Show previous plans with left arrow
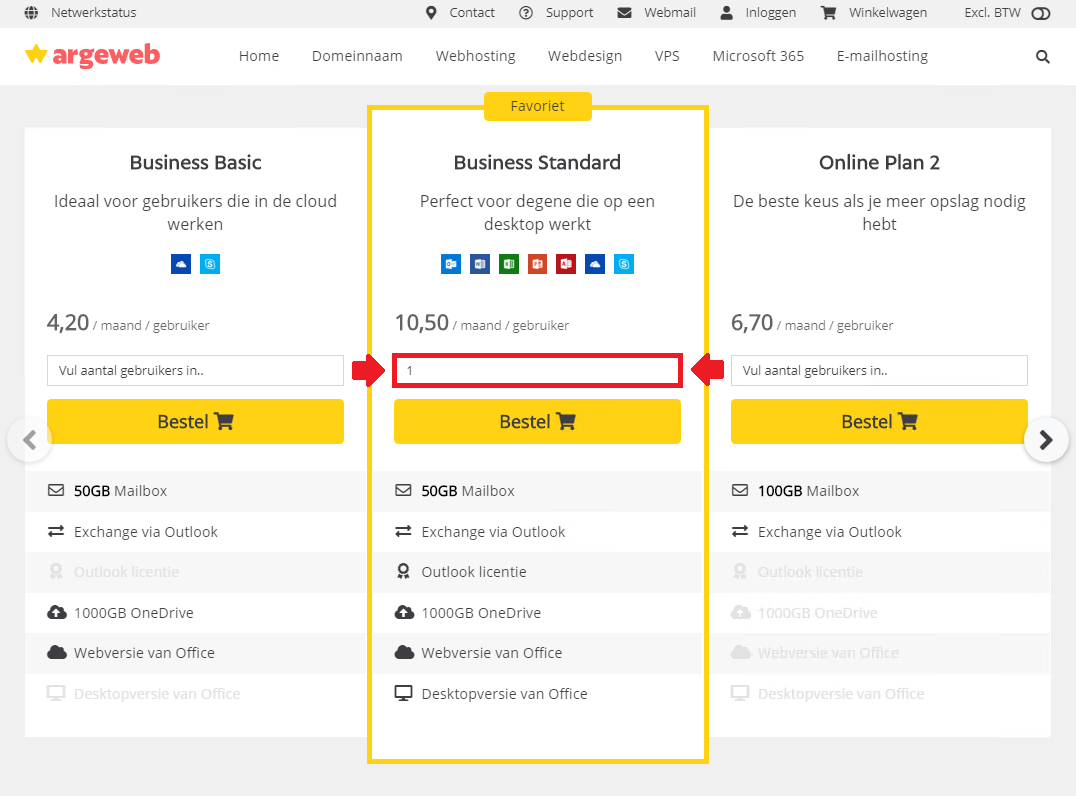 point(30,440)
